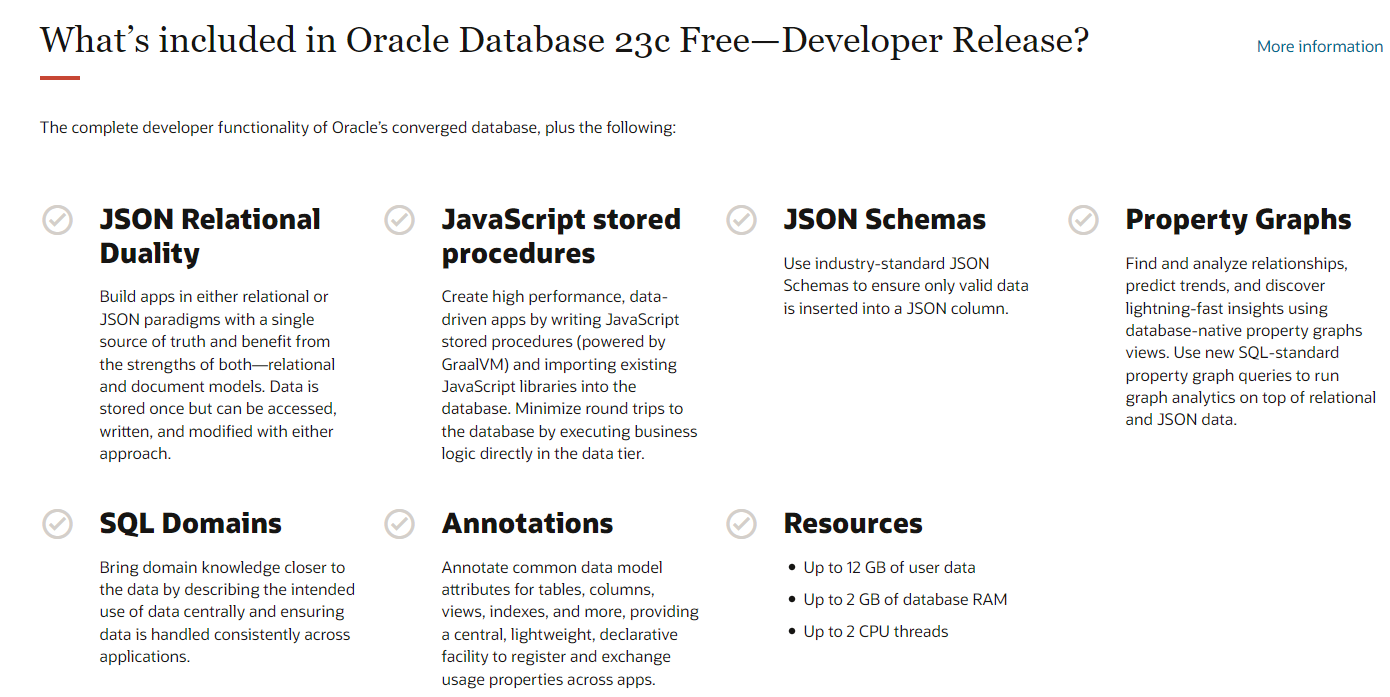Click the red underline below the title

tap(60, 78)
